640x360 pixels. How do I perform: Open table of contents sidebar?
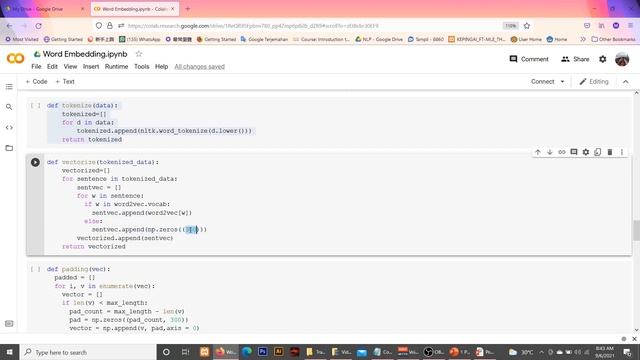pyautogui.click(x=9, y=87)
